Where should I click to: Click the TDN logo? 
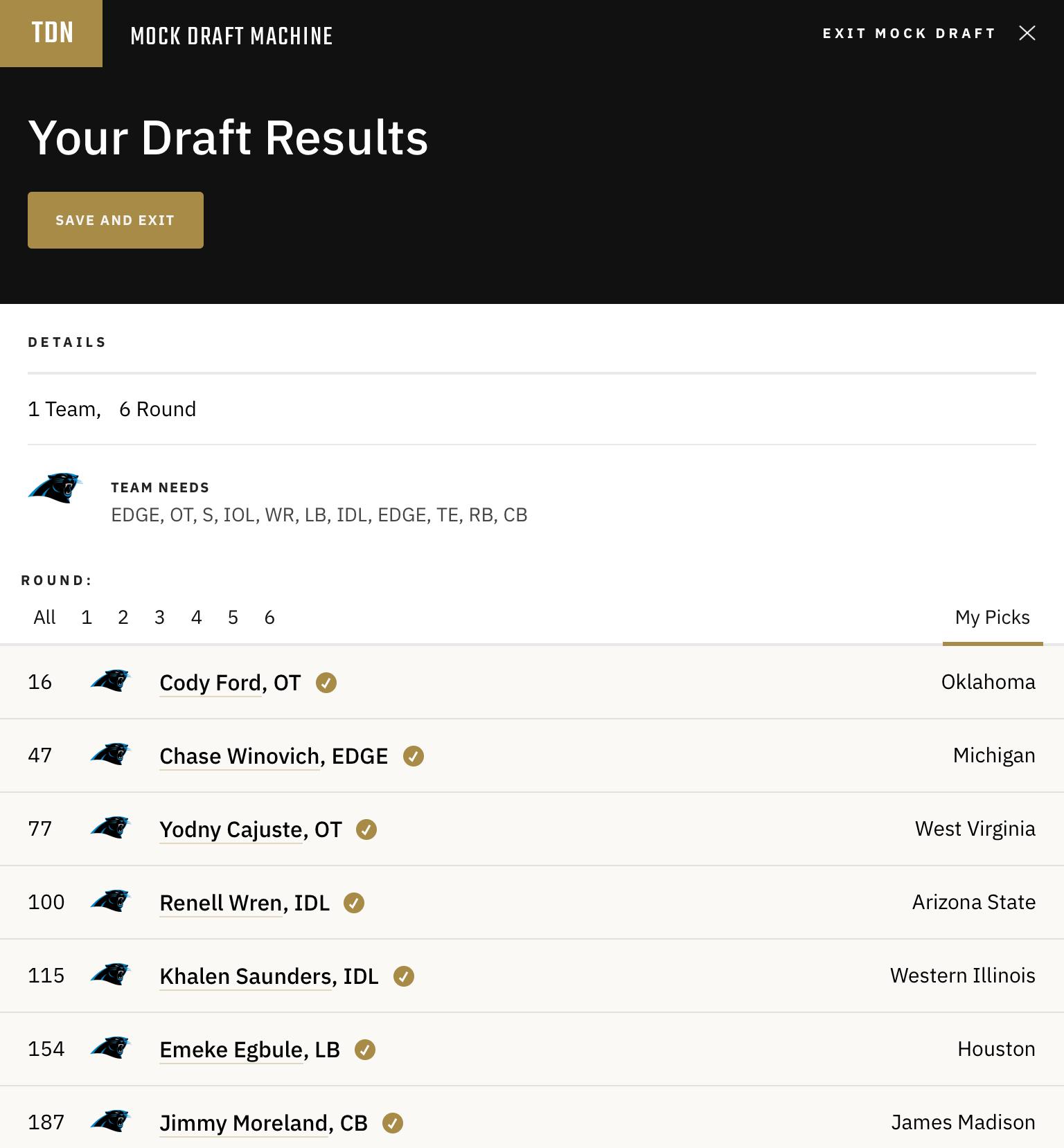[51, 33]
